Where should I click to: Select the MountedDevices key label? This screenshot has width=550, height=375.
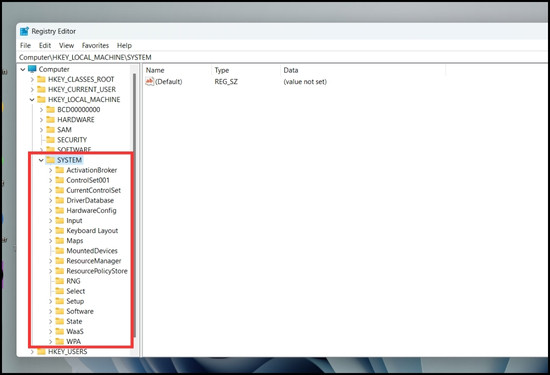click(x=92, y=251)
